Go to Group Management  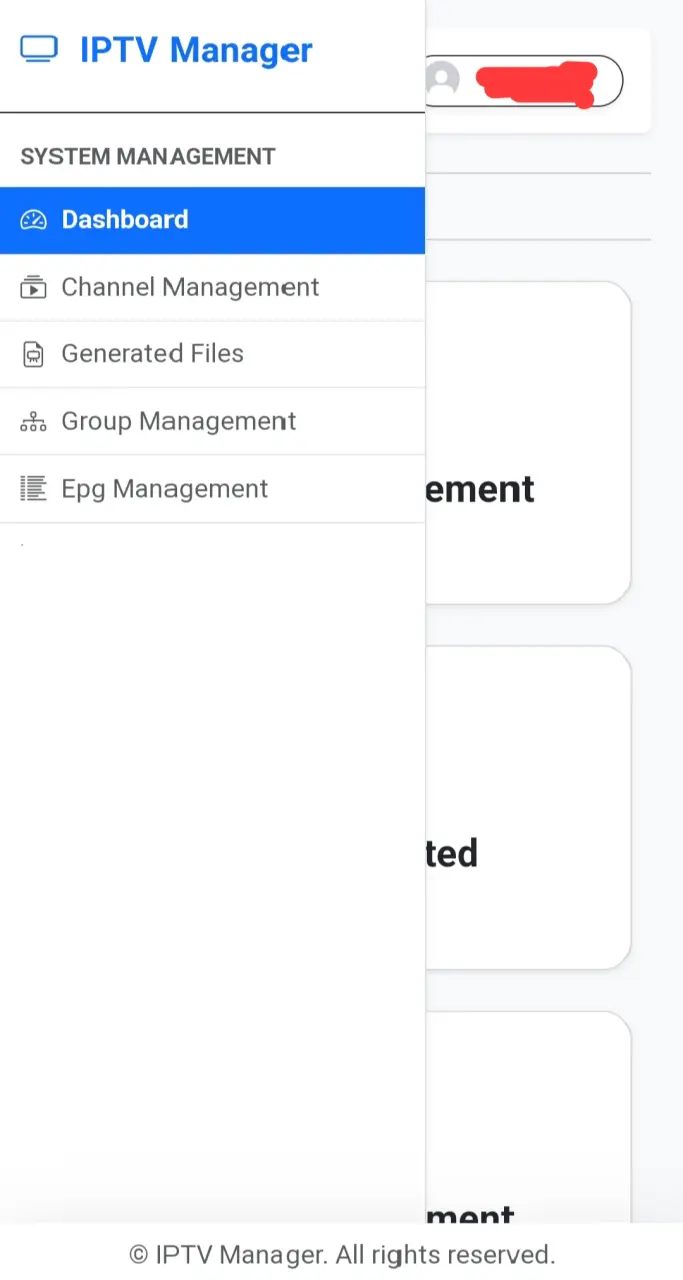point(212,421)
